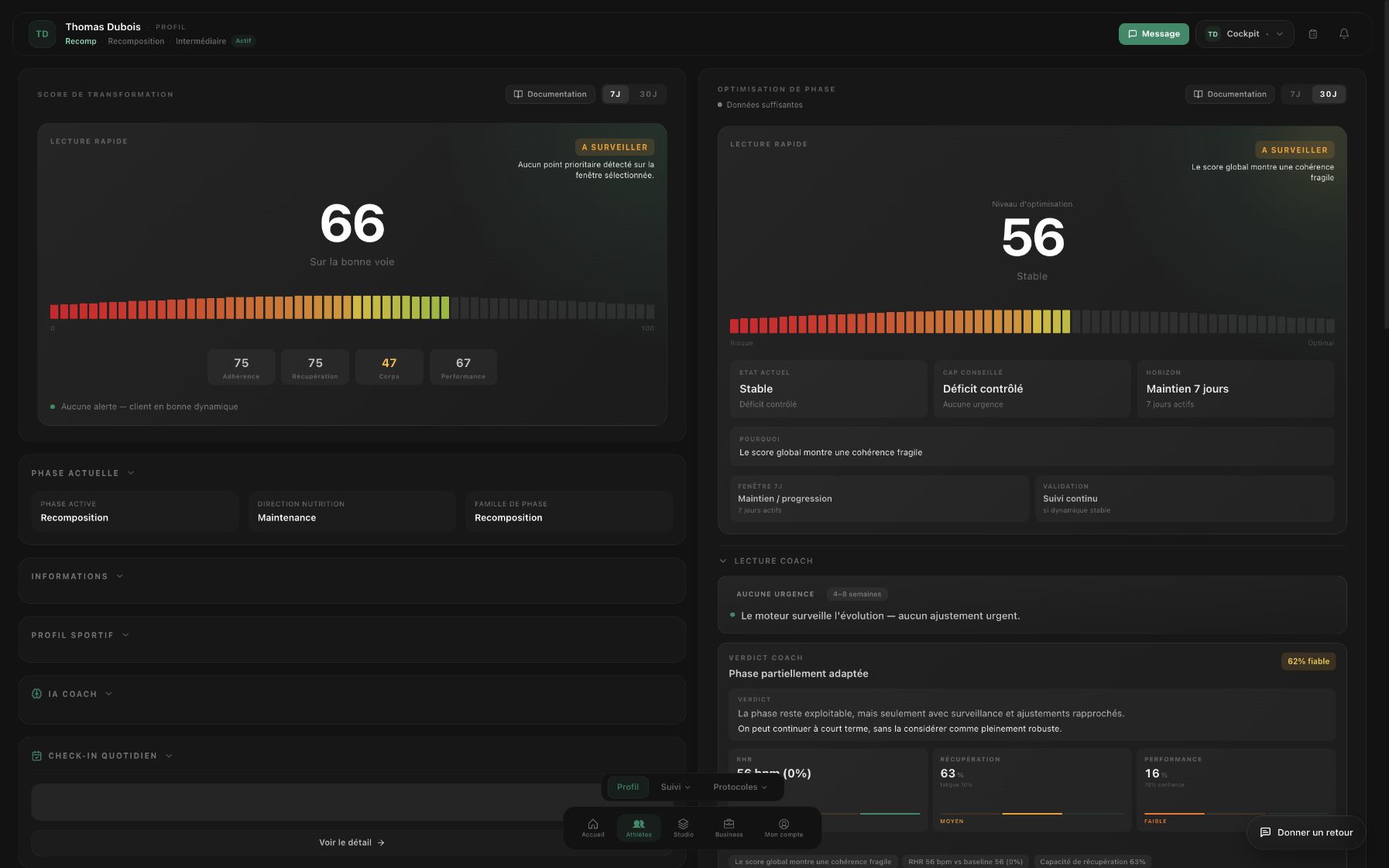The width and height of the screenshot is (1389, 868).
Task: Open Mon compte in bottom dock
Action: 784,828
